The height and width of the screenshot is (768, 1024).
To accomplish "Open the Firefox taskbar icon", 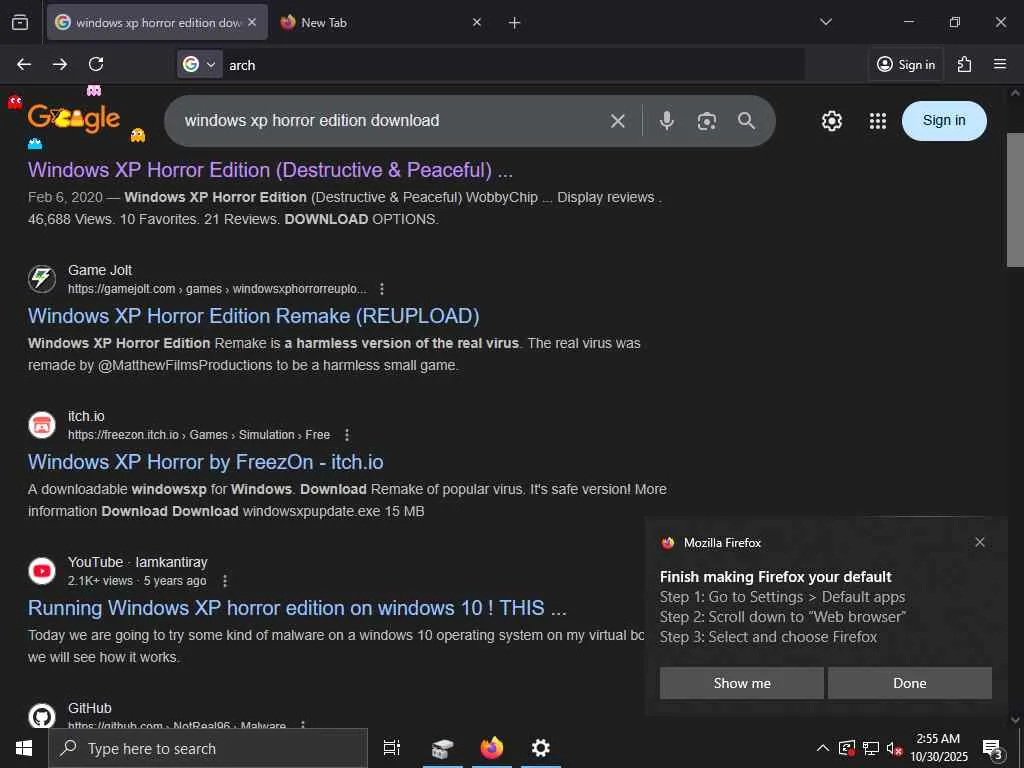I will click(x=492, y=748).
